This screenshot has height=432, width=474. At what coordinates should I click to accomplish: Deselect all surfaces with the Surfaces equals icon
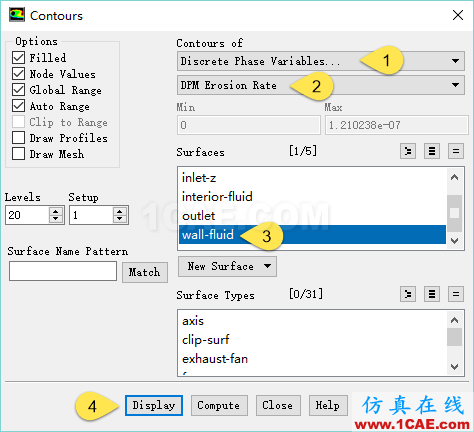[x=456, y=152]
